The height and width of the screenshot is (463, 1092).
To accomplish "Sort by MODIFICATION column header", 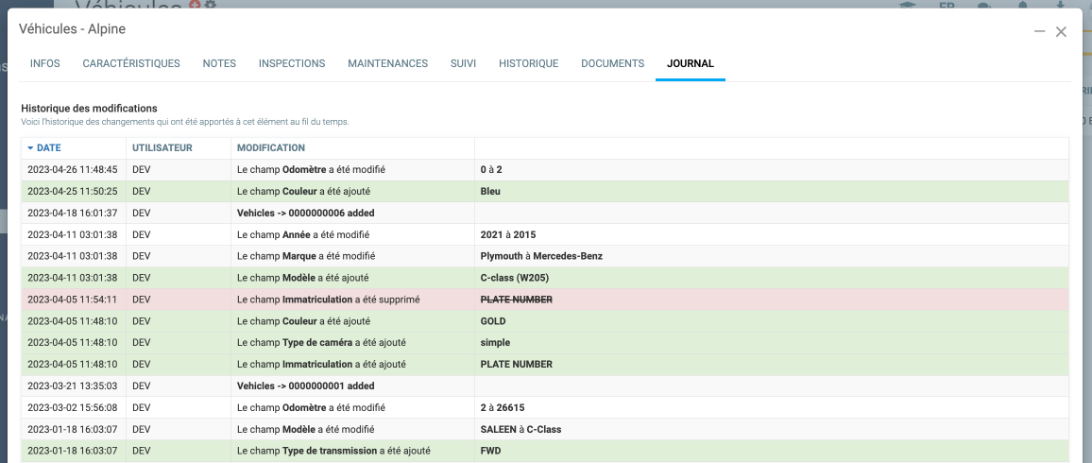I will (x=271, y=148).
